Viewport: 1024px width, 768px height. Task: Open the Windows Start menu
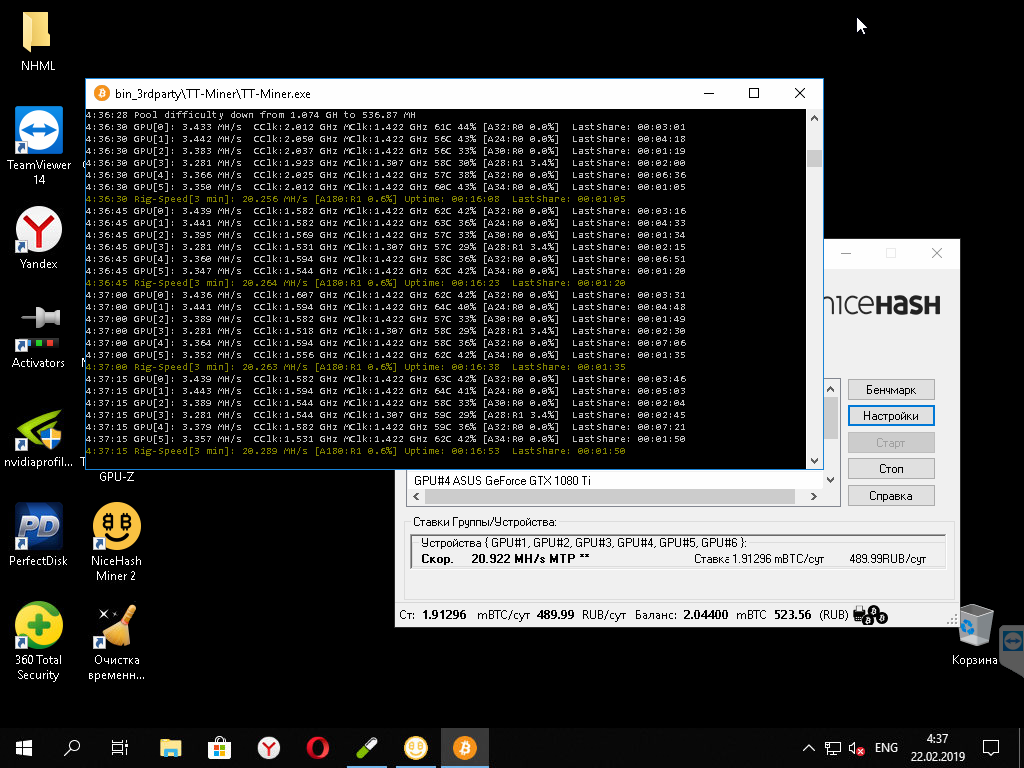pyautogui.click(x=24, y=748)
